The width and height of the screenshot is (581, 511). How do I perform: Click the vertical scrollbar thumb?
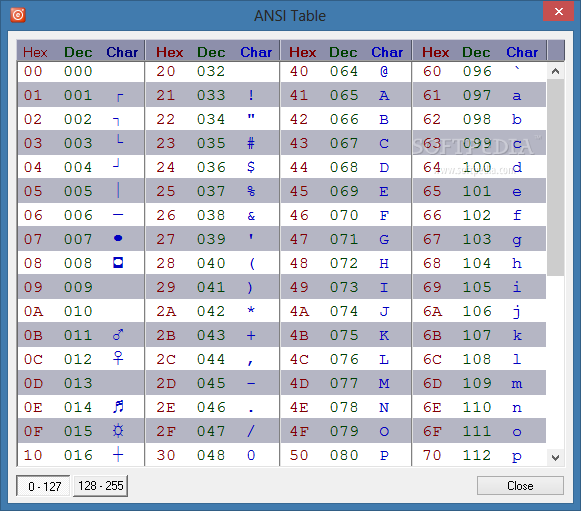pyautogui.click(x=555, y=177)
